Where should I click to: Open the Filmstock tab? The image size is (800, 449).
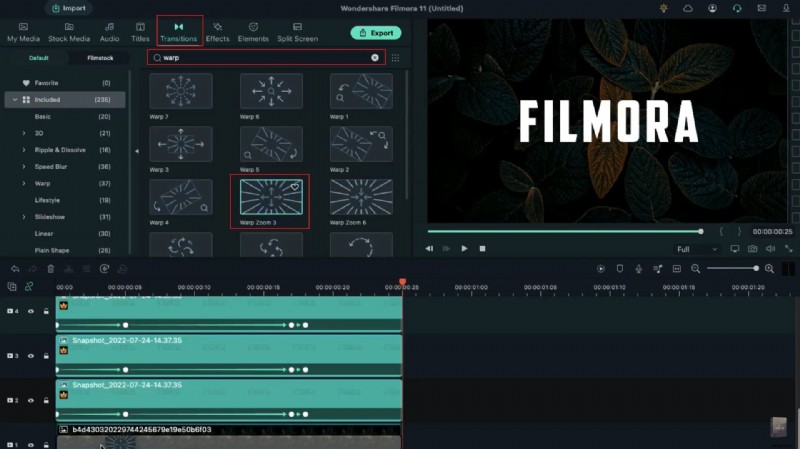(99, 58)
